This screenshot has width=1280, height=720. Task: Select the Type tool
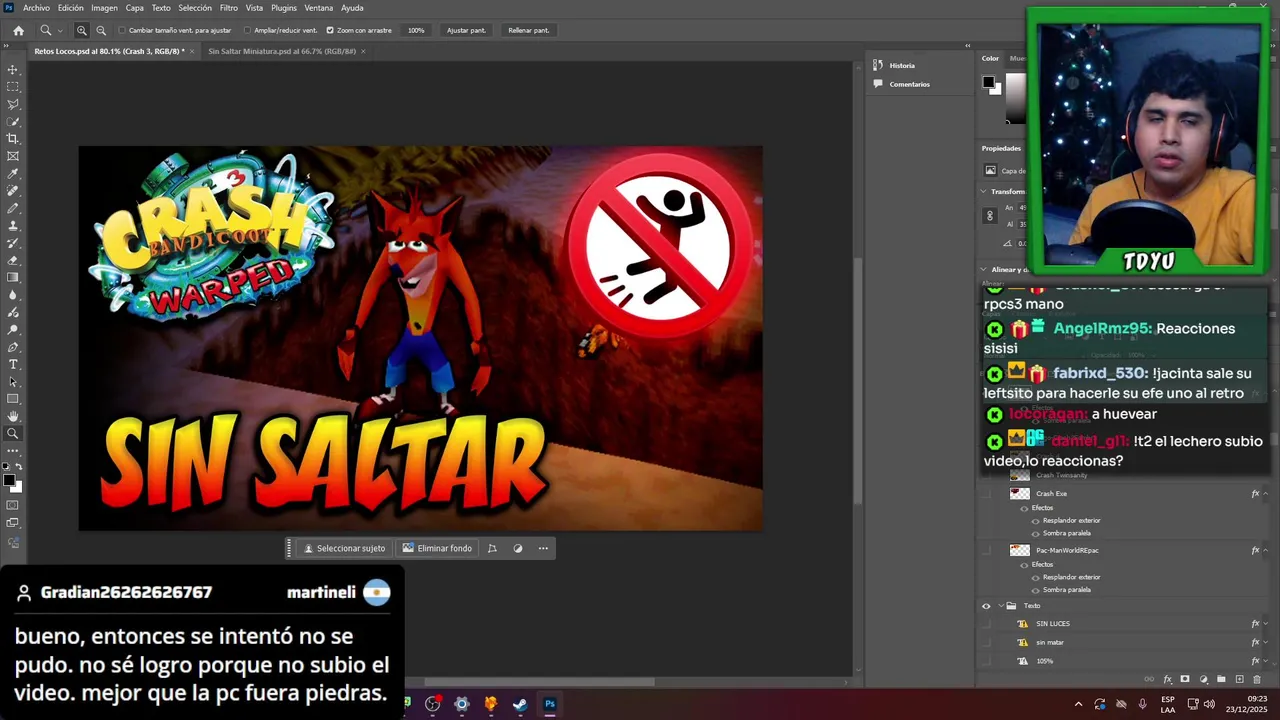point(13,364)
